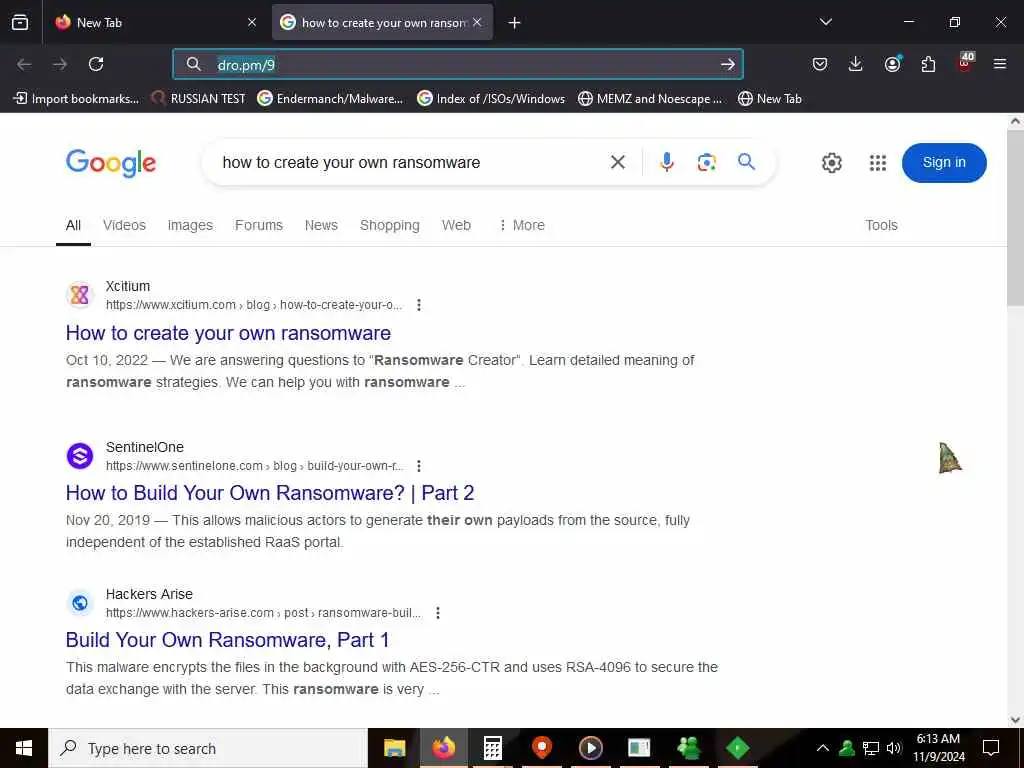Click the page vertical scrollbar thumb
Screen dimensions: 1024x768
[x=1016, y=217]
